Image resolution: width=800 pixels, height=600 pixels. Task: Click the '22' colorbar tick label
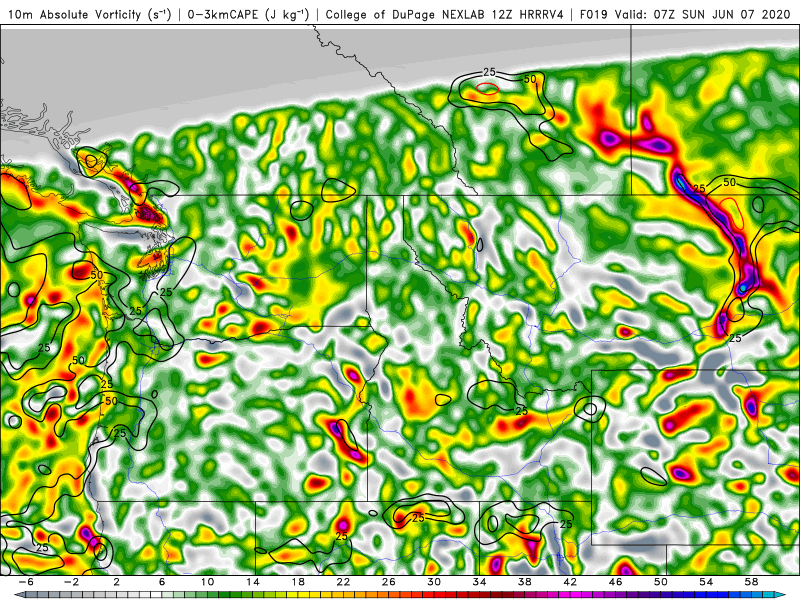click(343, 582)
